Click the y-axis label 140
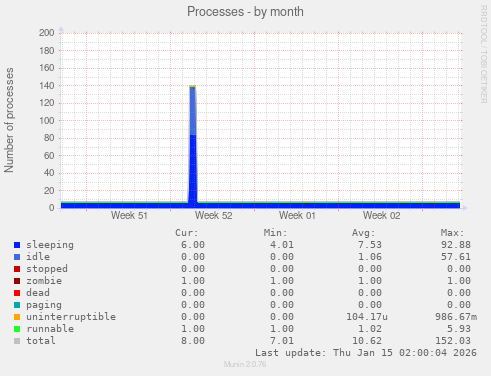Viewport: 491px width, 376px height. click(46, 86)
